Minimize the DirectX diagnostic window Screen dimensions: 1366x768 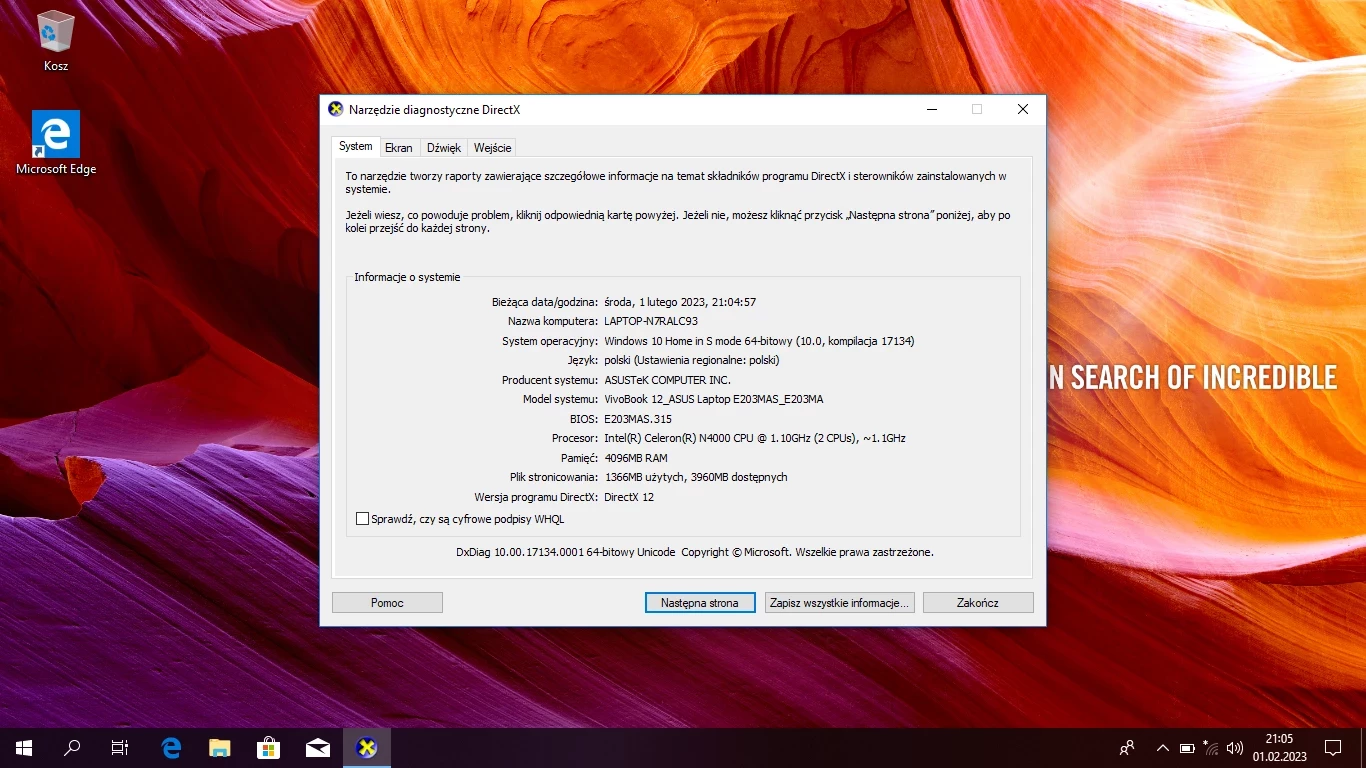click(x=932, y=109)
